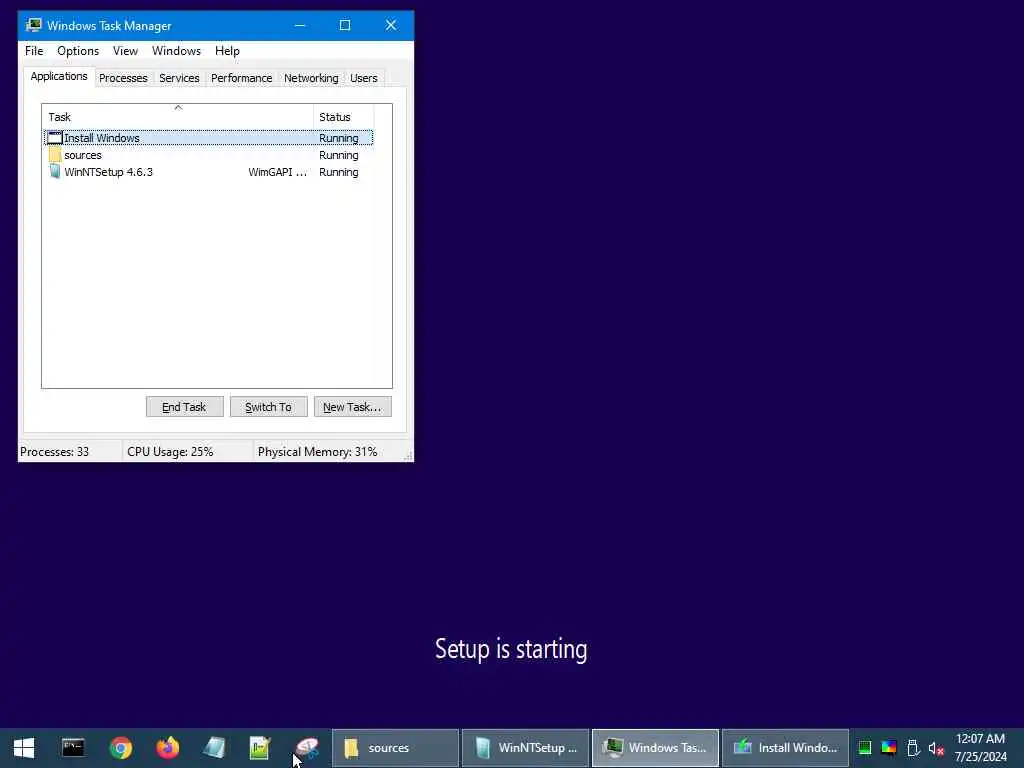Image resolution: width=1024 pixels, height=768 pixels.
Task: Switch to the Processes tab
Action: [x=123, y=78]
